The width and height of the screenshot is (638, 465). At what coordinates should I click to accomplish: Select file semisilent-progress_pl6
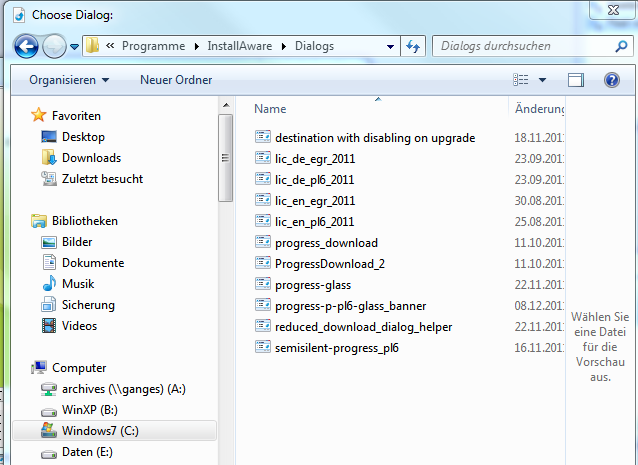[336, 348]
